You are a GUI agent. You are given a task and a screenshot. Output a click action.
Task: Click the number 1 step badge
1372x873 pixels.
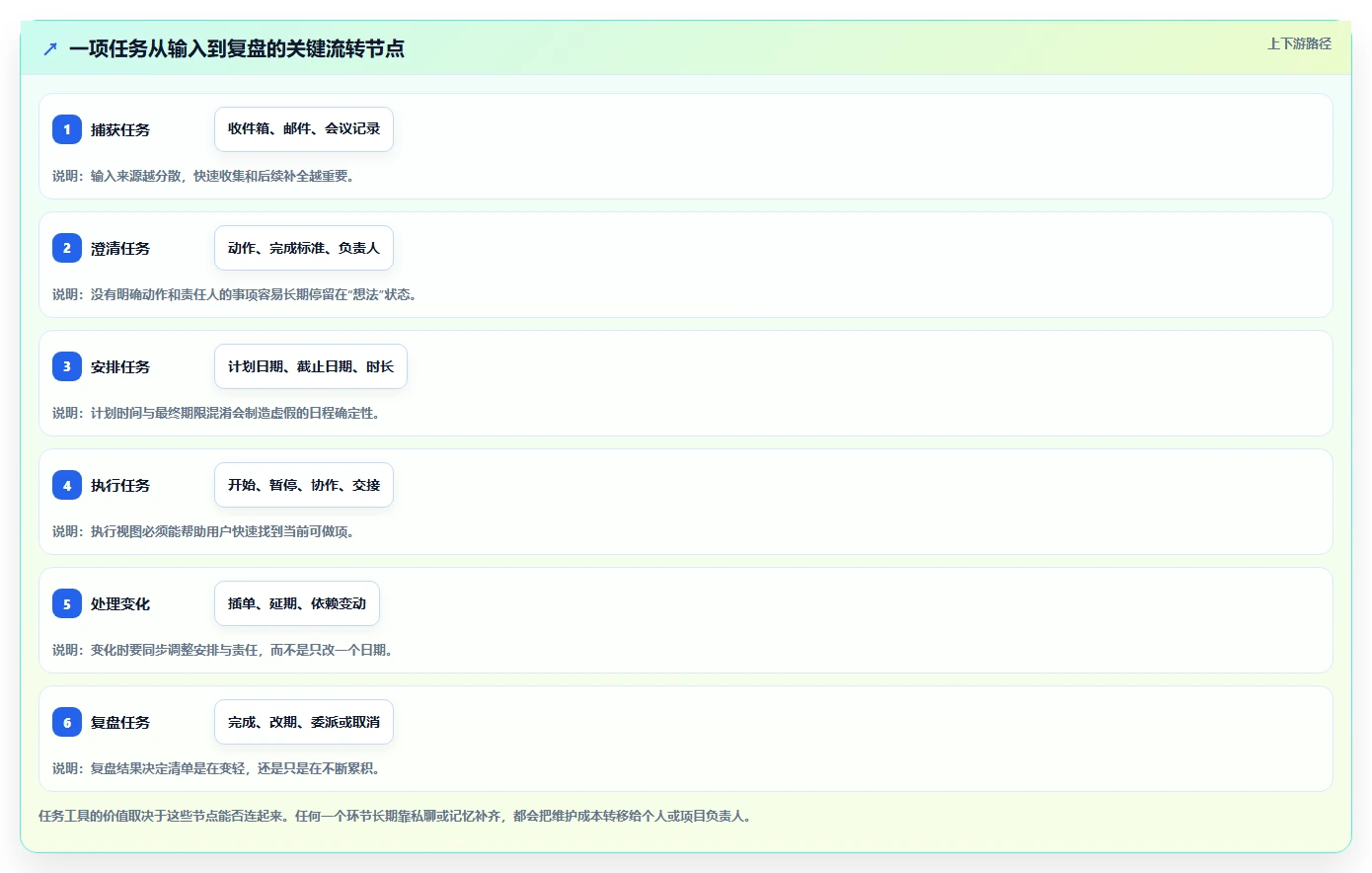pyautogui.click(x=67, y=129)
